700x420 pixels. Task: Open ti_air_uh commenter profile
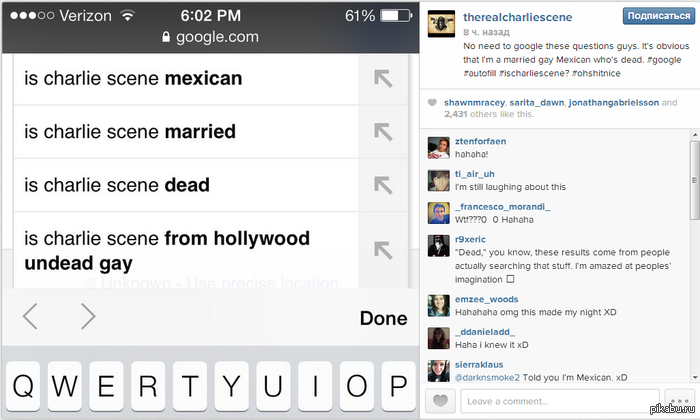[475, 174]
